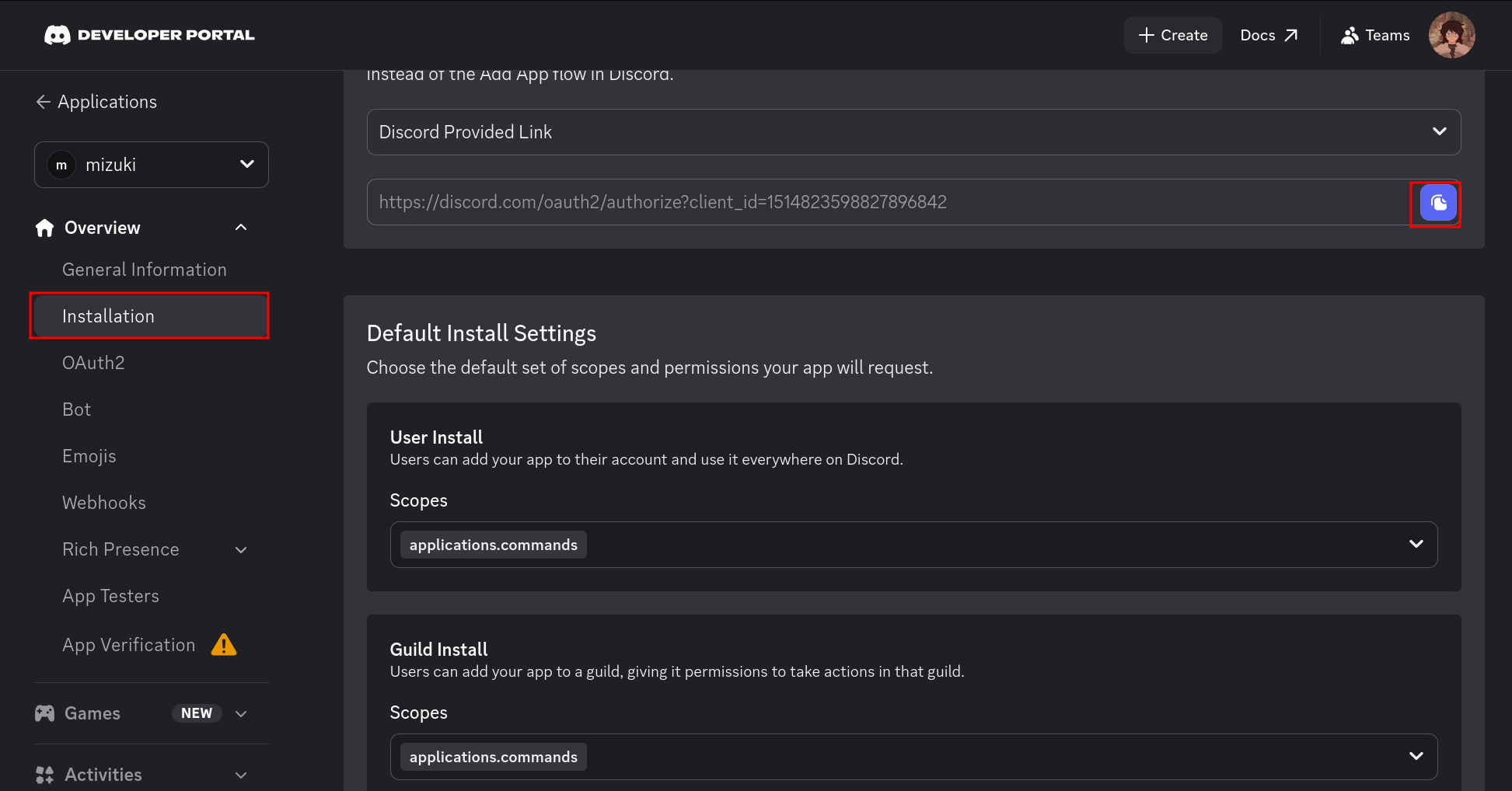Expand the Games section
This screenshot has height=791, width=1512.
click(241, 713)
